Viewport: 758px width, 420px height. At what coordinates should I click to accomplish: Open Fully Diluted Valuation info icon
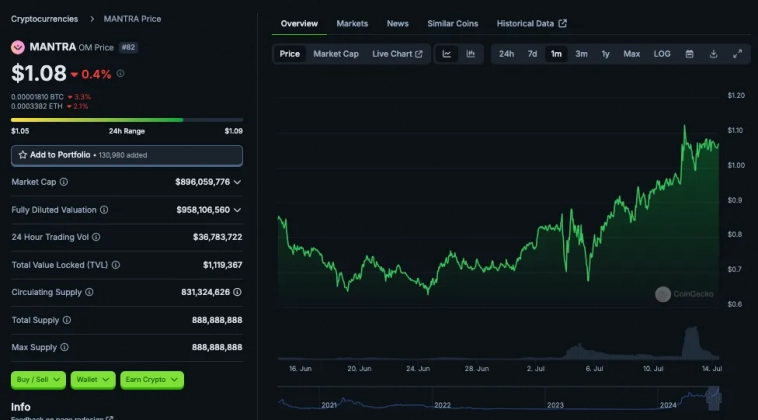(x=104, y=210)
